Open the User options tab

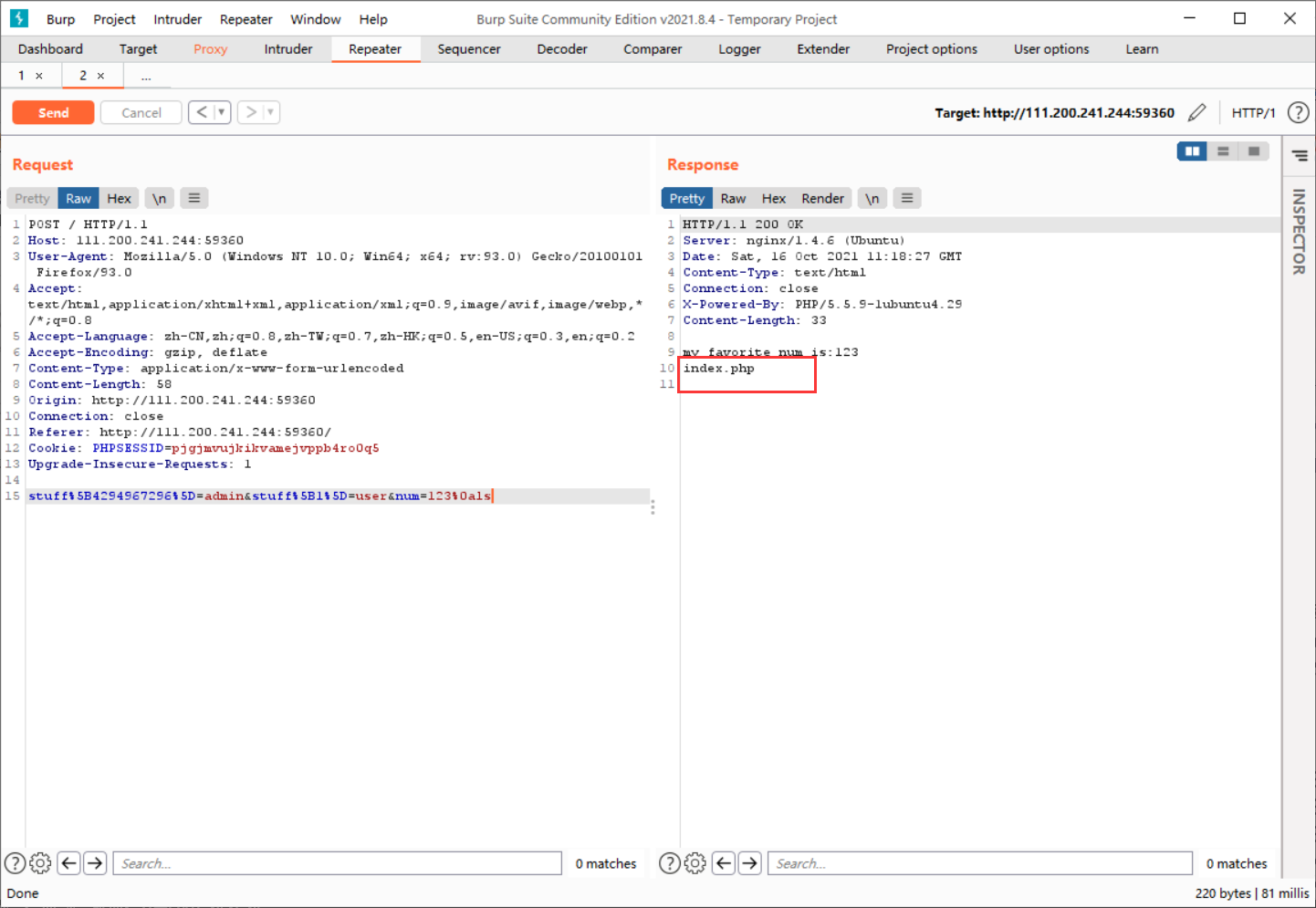tap(1051, 49)
